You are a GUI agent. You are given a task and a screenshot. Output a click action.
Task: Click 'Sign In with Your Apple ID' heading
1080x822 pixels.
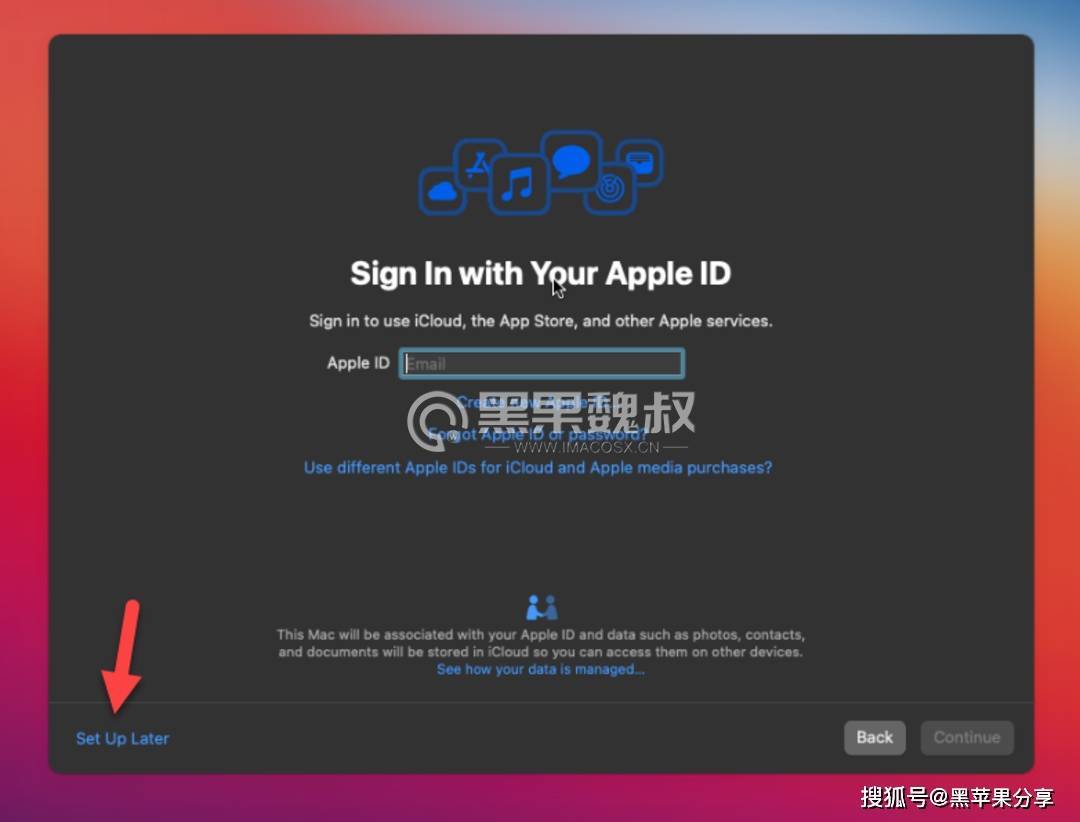541,274
